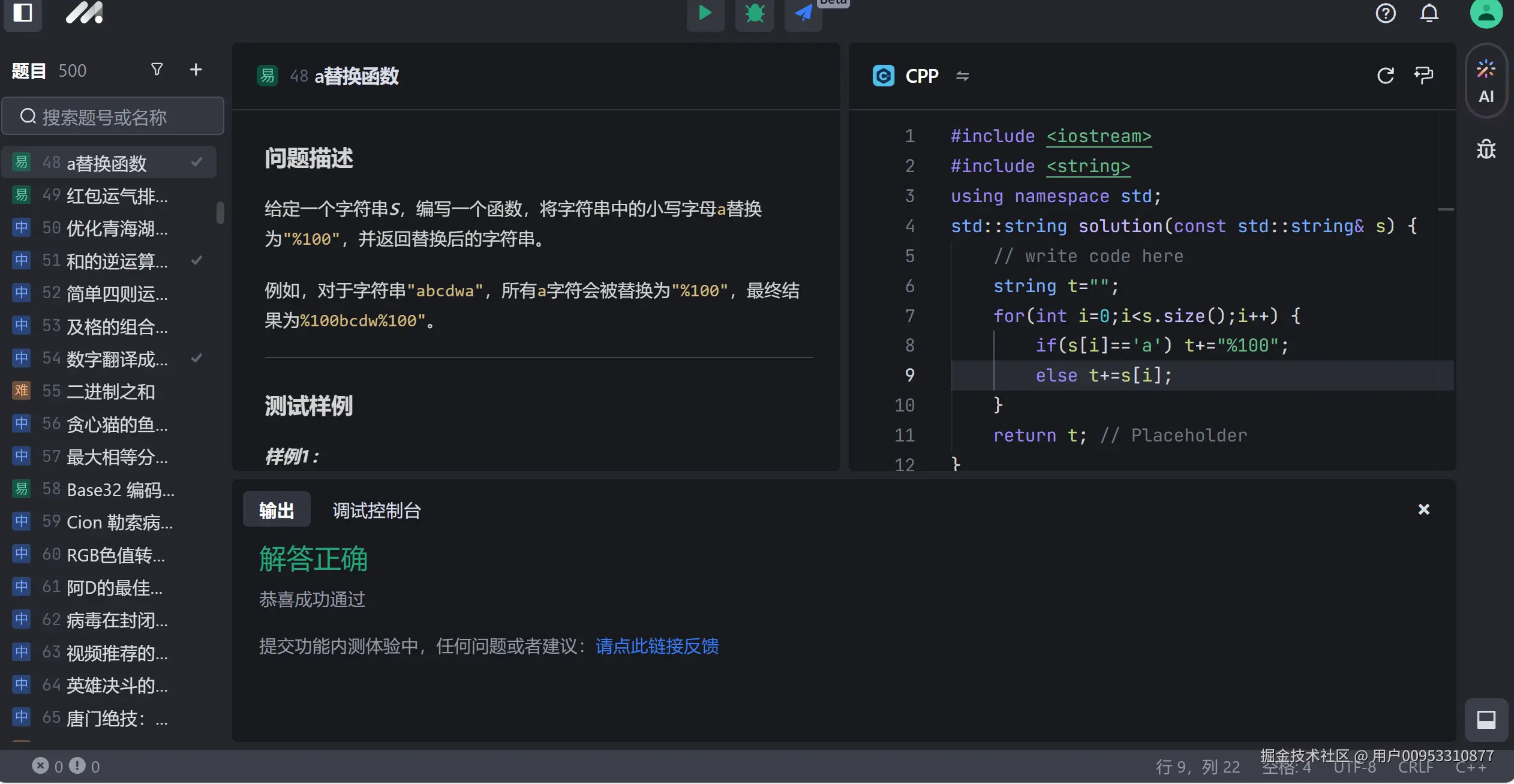The height and width of the screenshot is (784, 1514).
Task: Toggle word wrap icon in editor header
Action: click(1423, 76)
